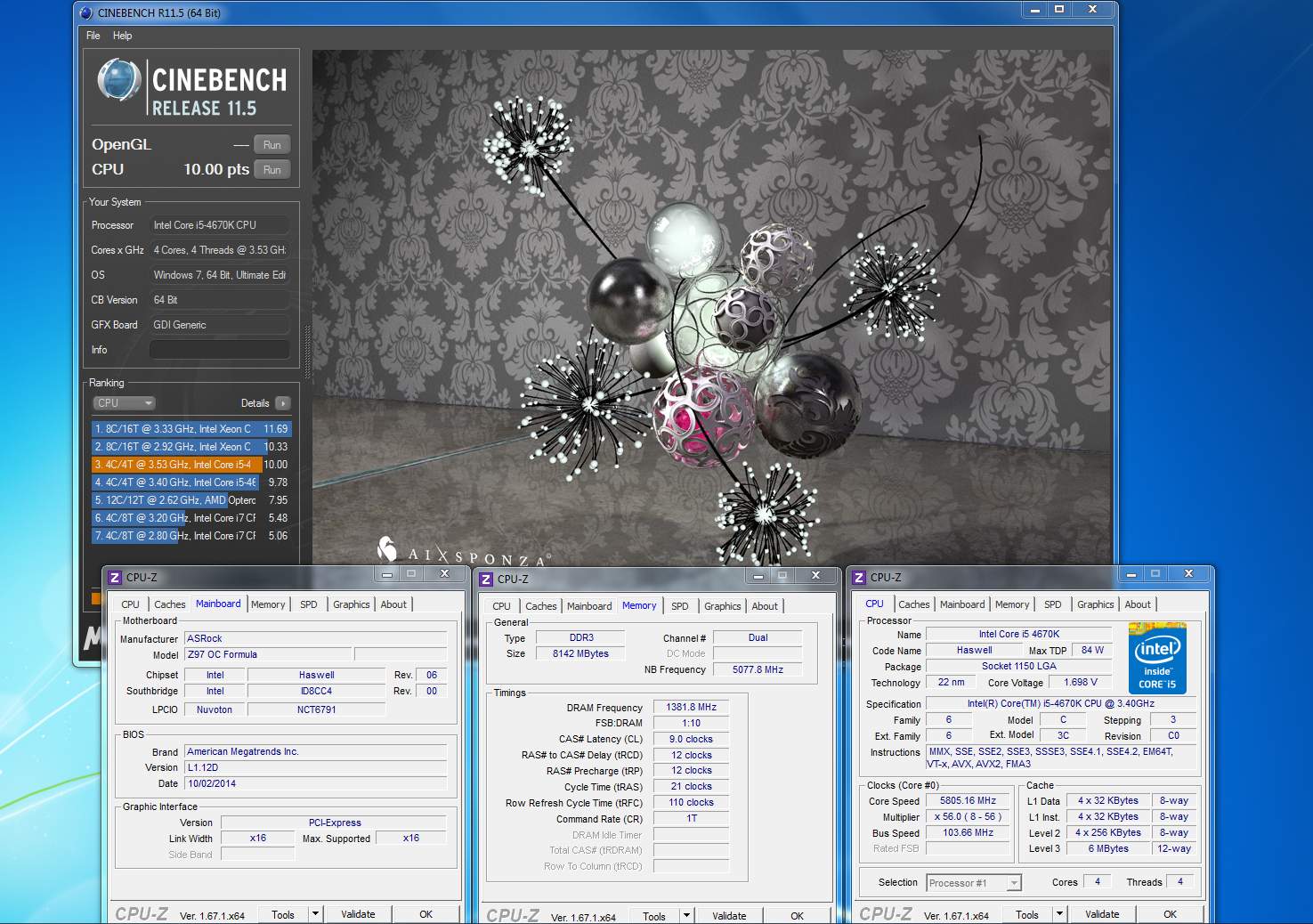The image size is (1313, 924).
Task: Open Mainboard tab in middle CPU-Z window
Action: pyautogui.click(x=589, y=606)
